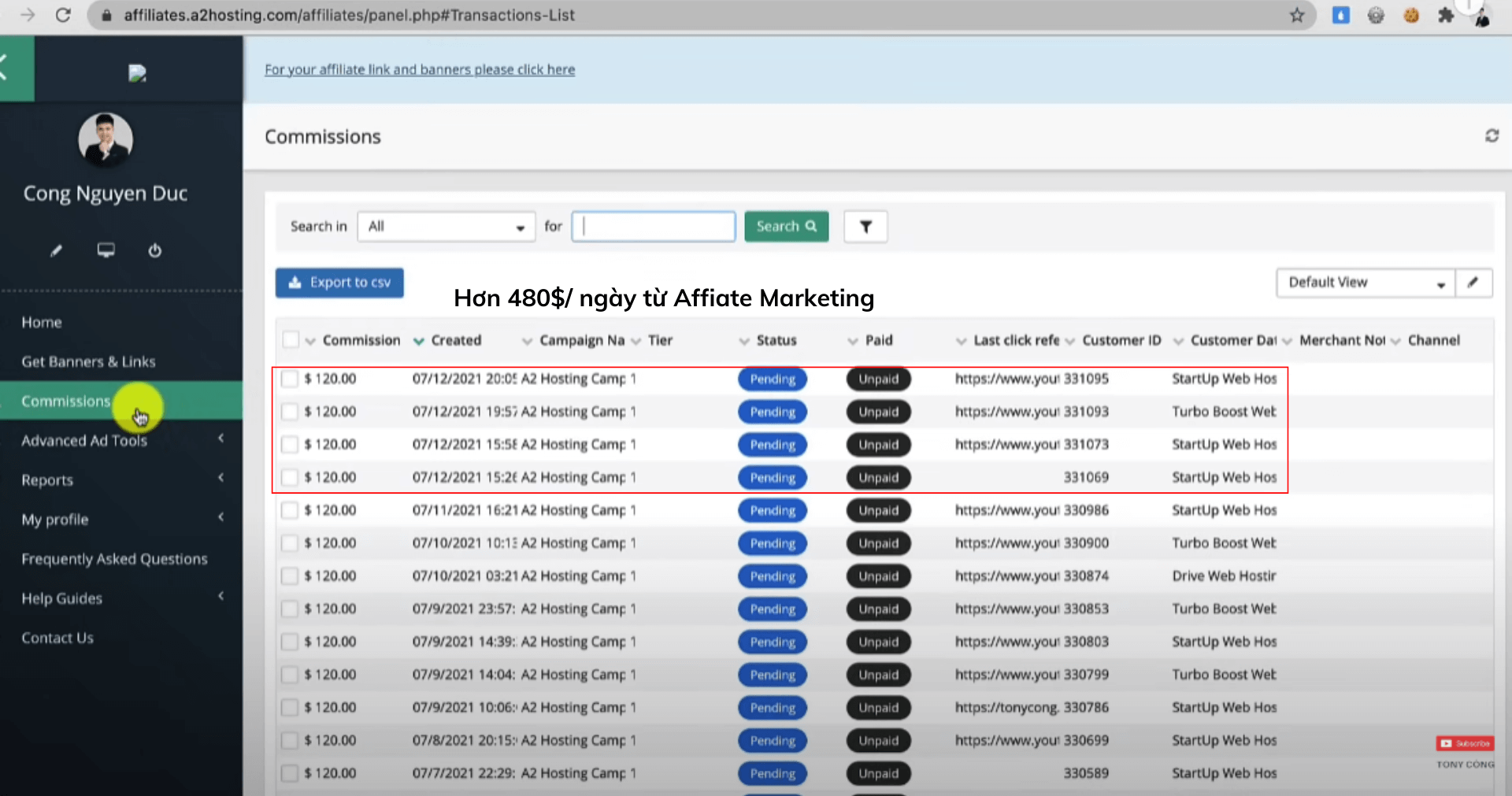Go to Home in the sidebar
1512x796 pixels.
pos(42,322)
